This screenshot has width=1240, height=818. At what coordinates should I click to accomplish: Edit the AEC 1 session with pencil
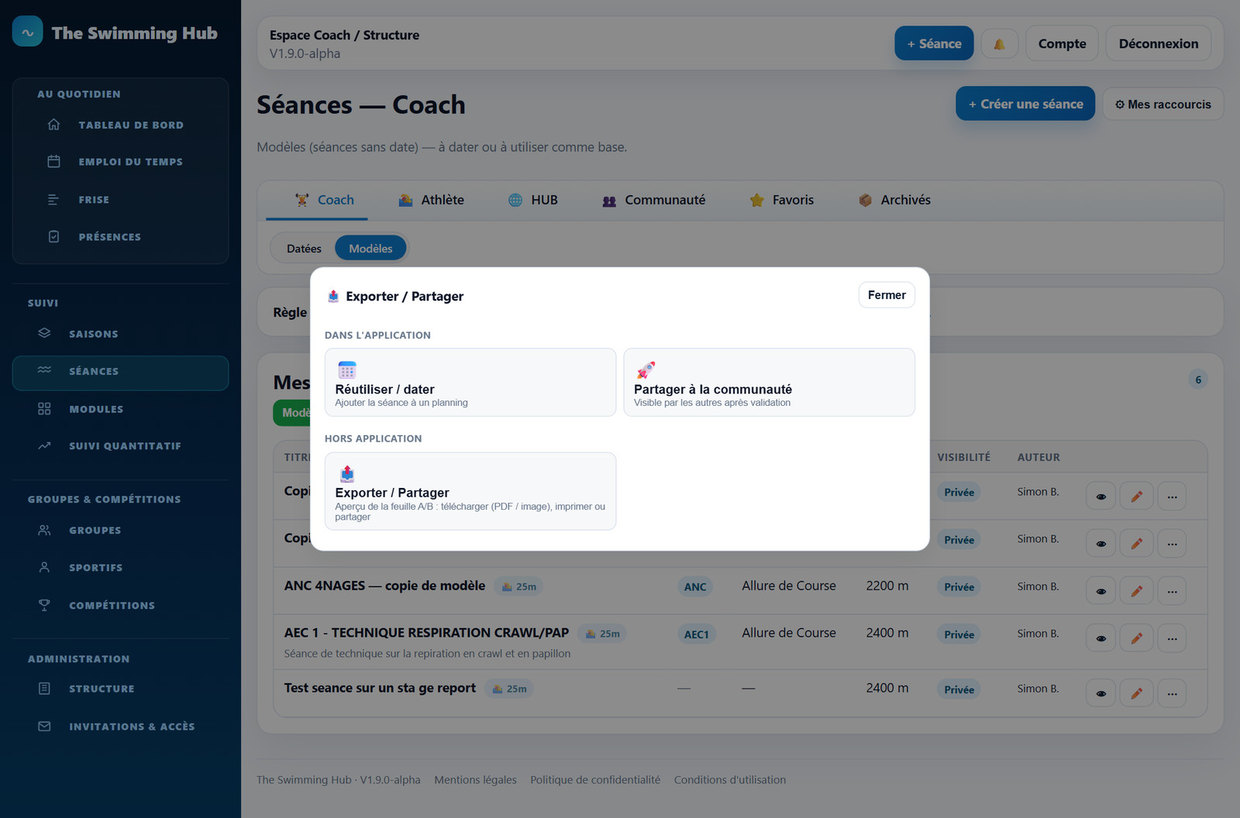pyautogui.click(x=1136, y=637)
